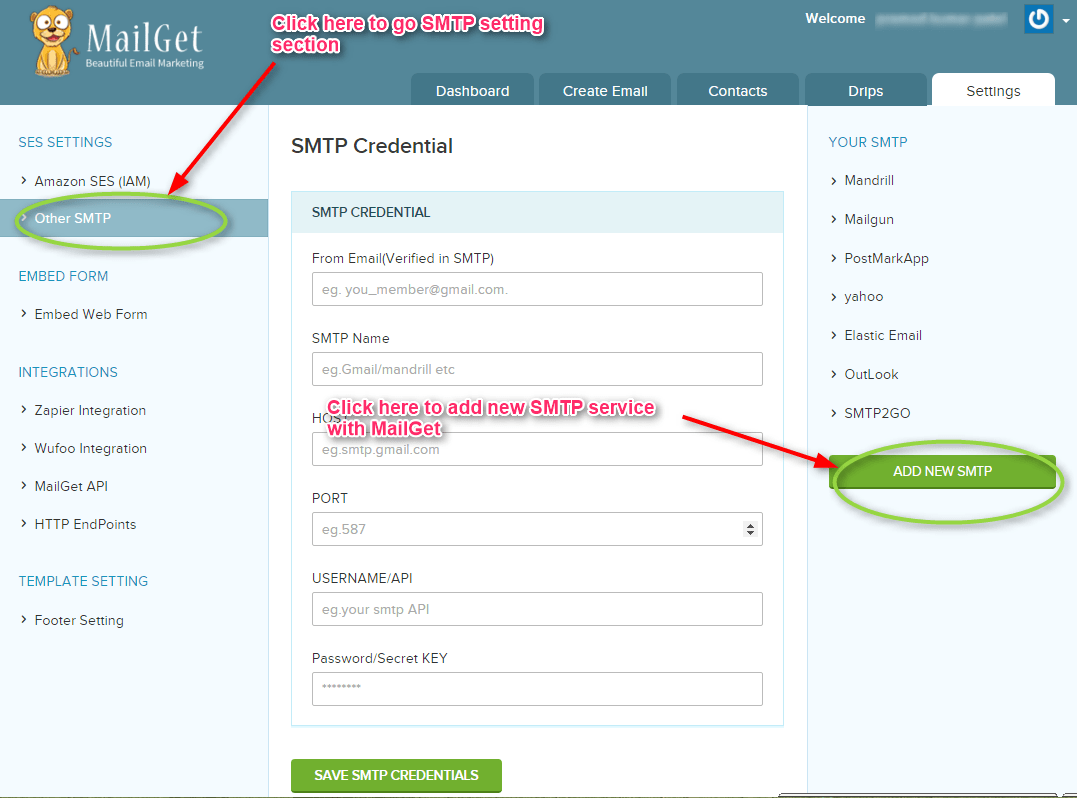The width and height of the screenshot is (1077, 798).
Task: Click the TEMPLATE SETTING section heading
Action: pos(83,582)
